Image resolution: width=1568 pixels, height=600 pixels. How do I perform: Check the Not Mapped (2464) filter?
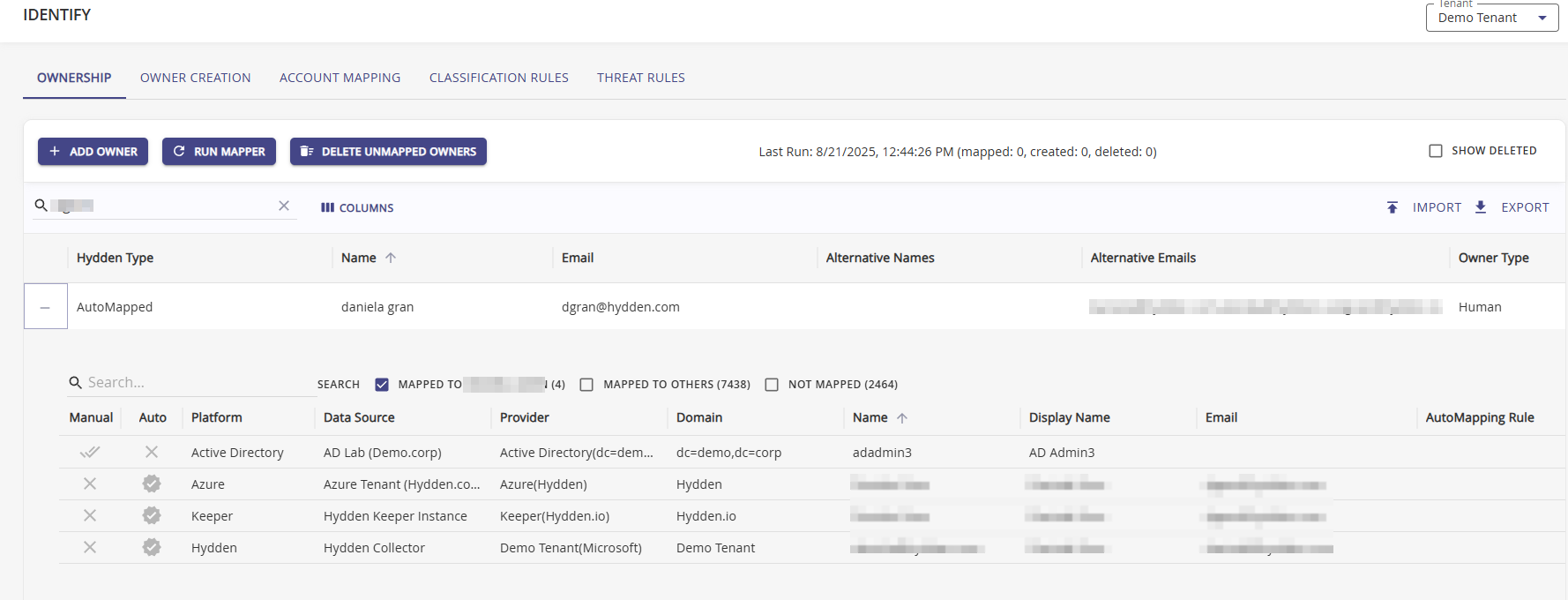click(x=772, y=385)
